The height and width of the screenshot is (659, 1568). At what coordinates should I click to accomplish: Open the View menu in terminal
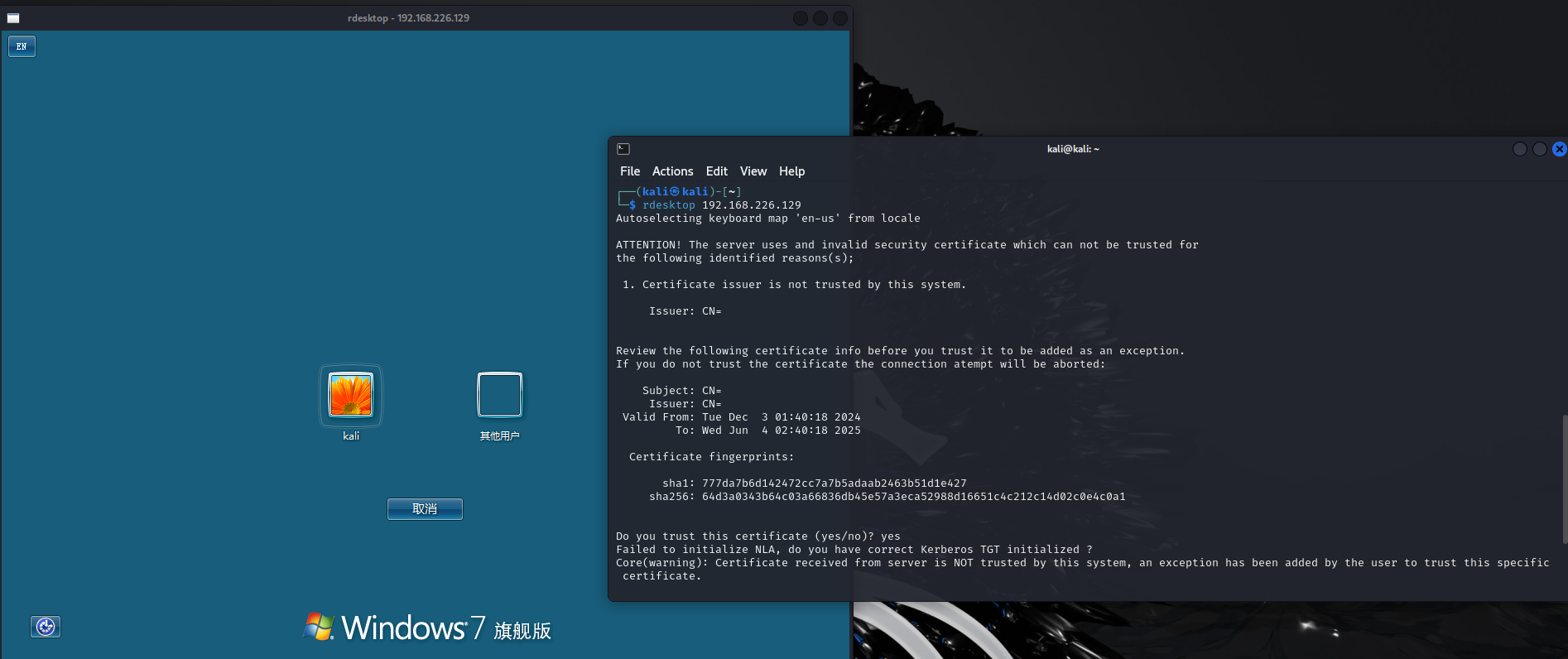pos(753,171)
